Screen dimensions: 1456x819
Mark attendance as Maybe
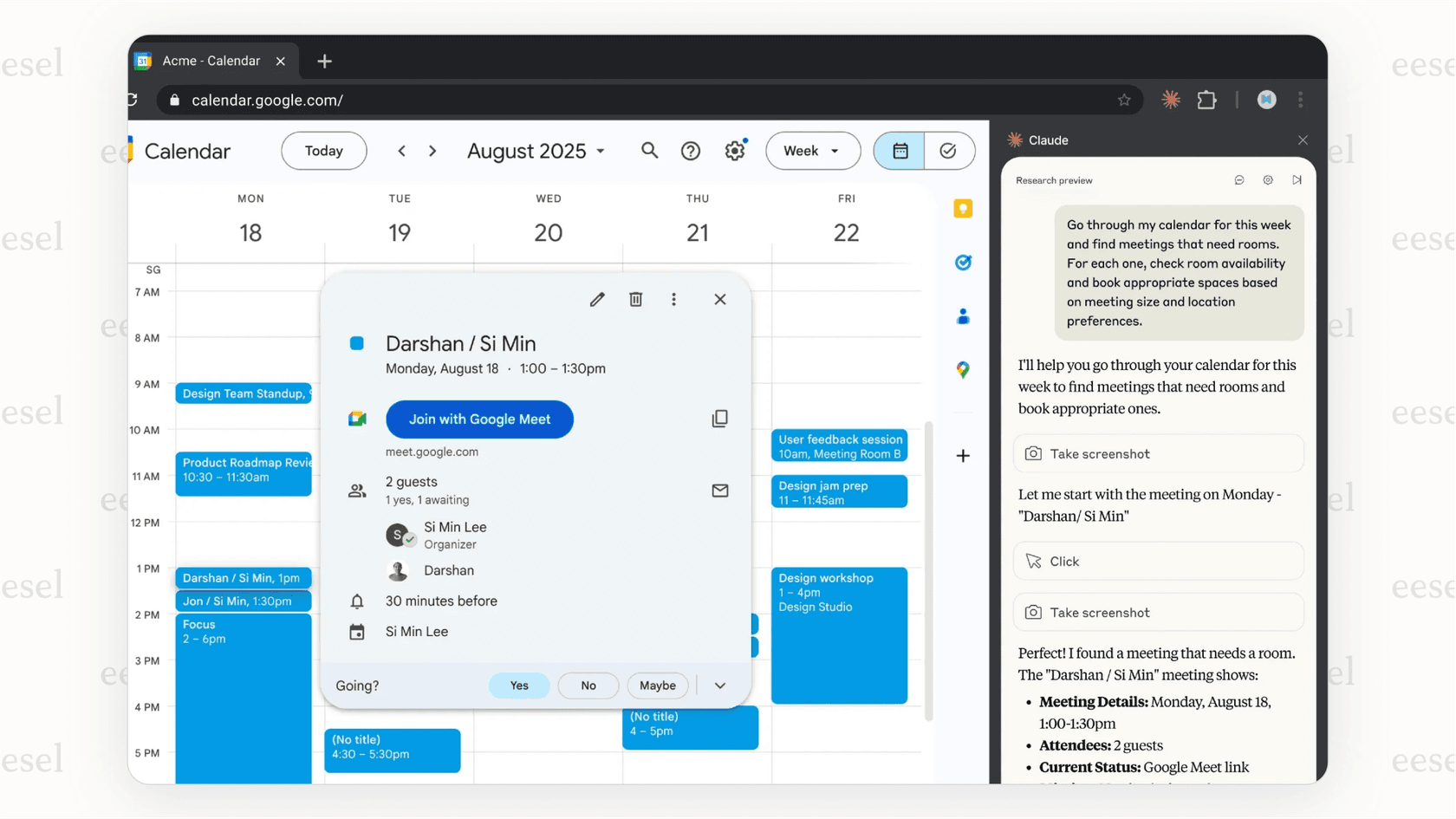[x=657, y=686]
